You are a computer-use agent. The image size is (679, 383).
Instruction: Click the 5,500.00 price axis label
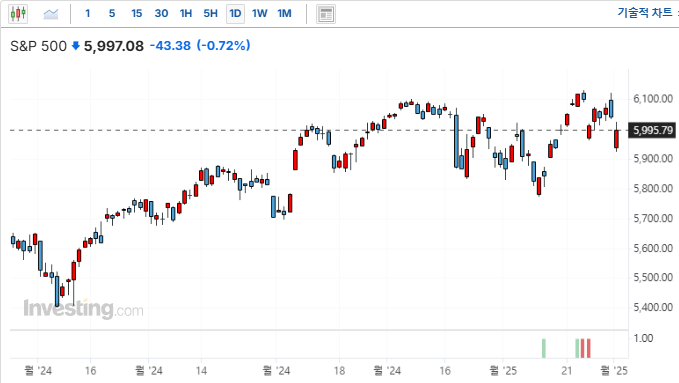tap(653, 277)
